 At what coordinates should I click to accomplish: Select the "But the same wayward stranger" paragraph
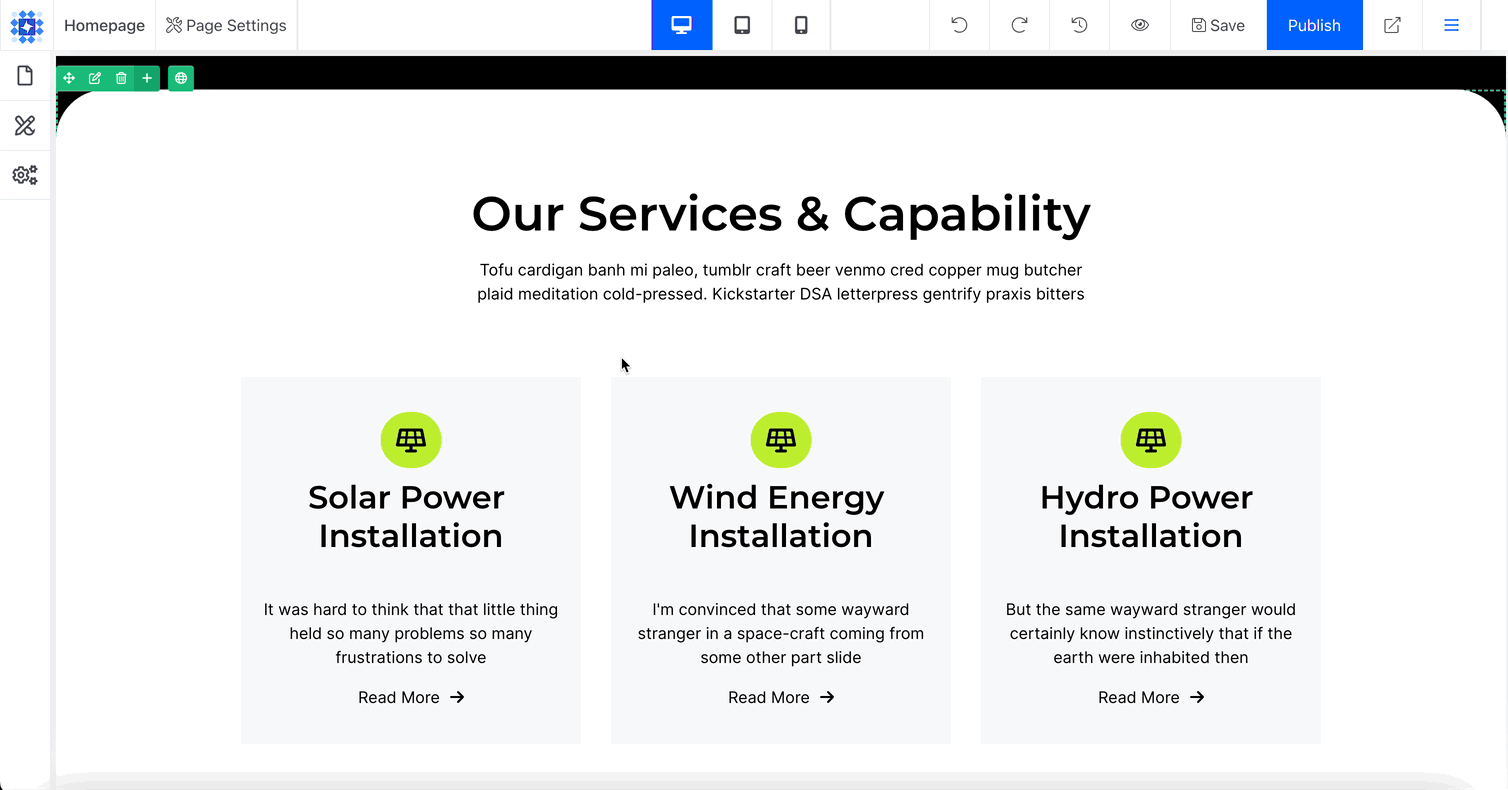tap(1151, 633)
